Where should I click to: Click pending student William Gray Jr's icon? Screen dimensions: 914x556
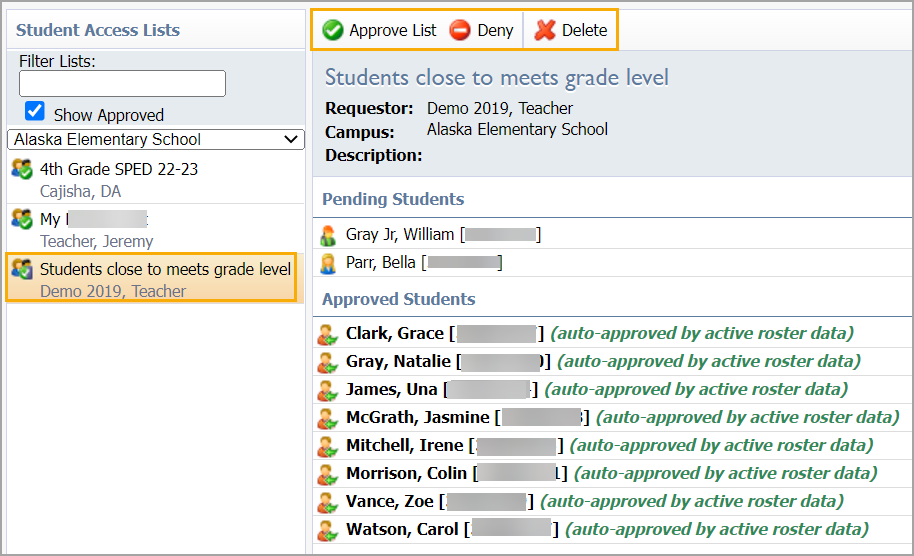[x=328, y=235]
